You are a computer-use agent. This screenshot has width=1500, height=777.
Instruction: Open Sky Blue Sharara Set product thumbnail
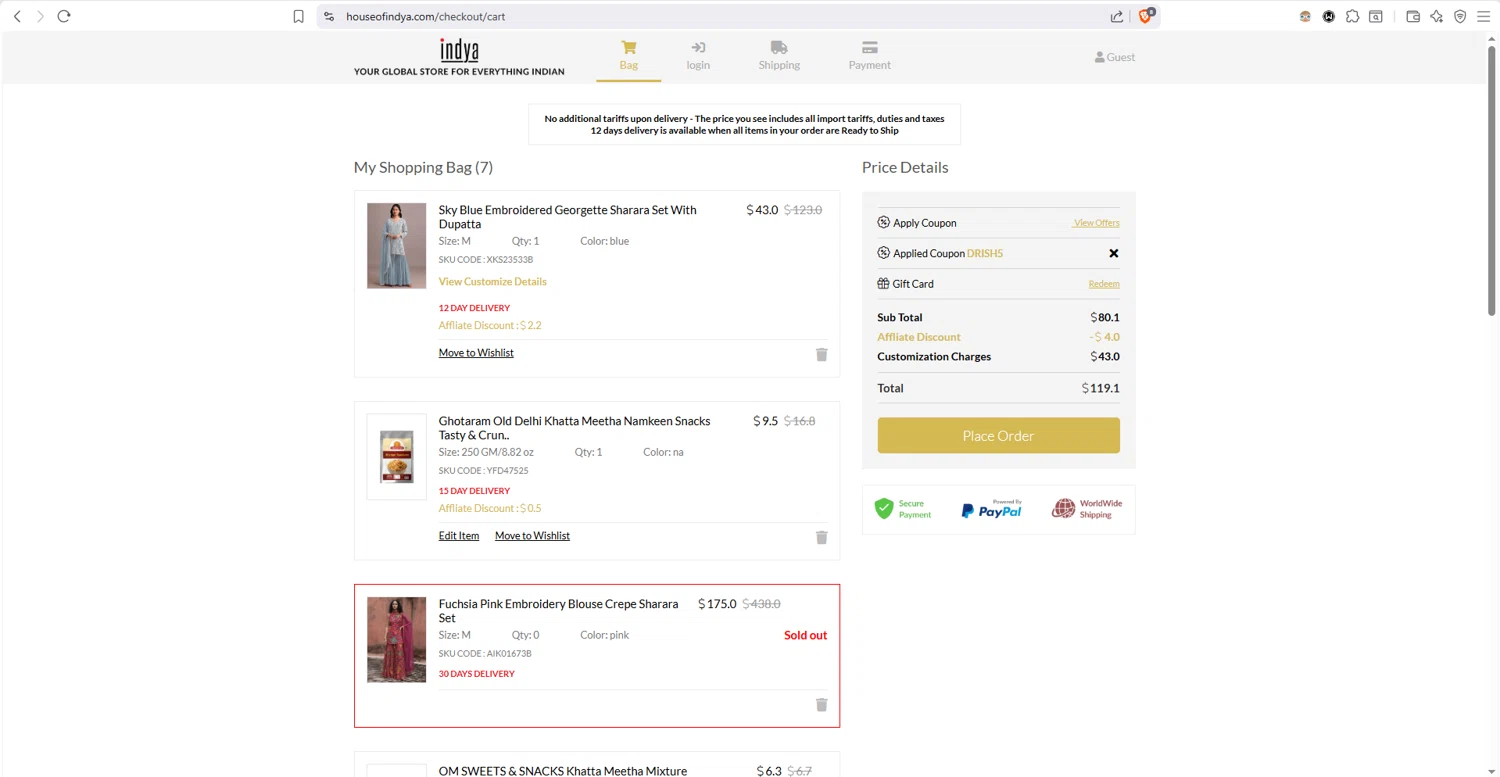tap(396, 246)
